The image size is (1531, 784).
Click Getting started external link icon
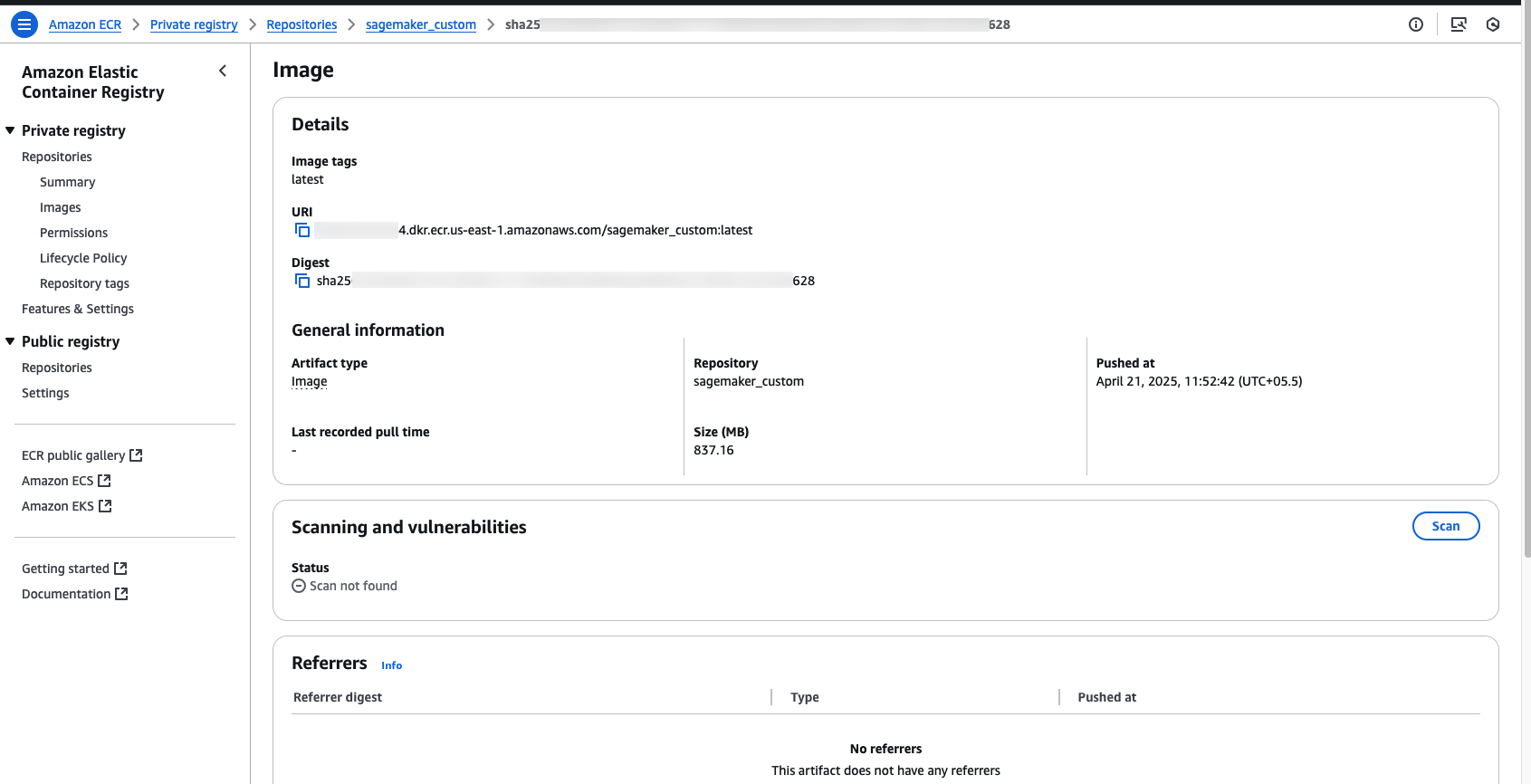(x=120, y=569)
